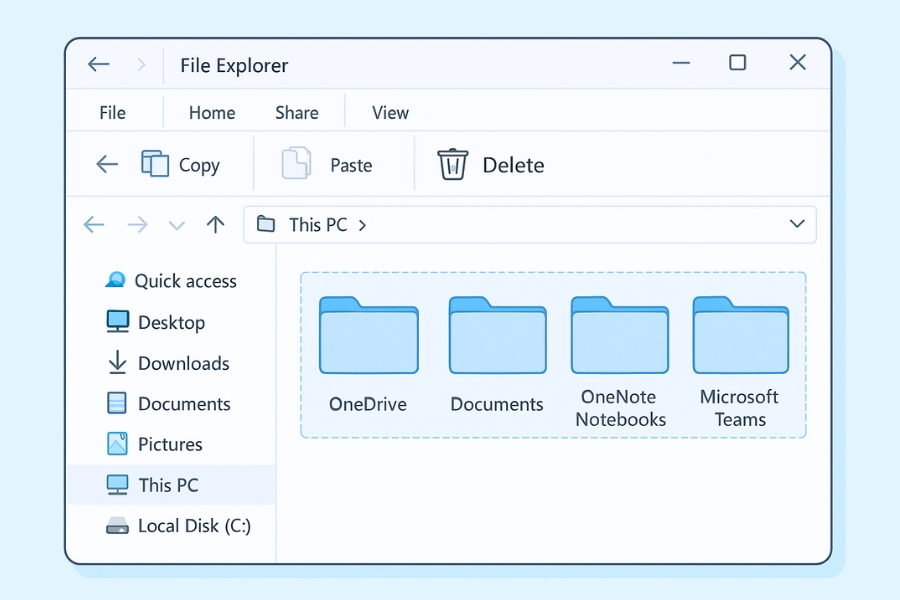Select the Delete trash icon
This screenshot has height=600, width=900.
(x=451, y=163)
